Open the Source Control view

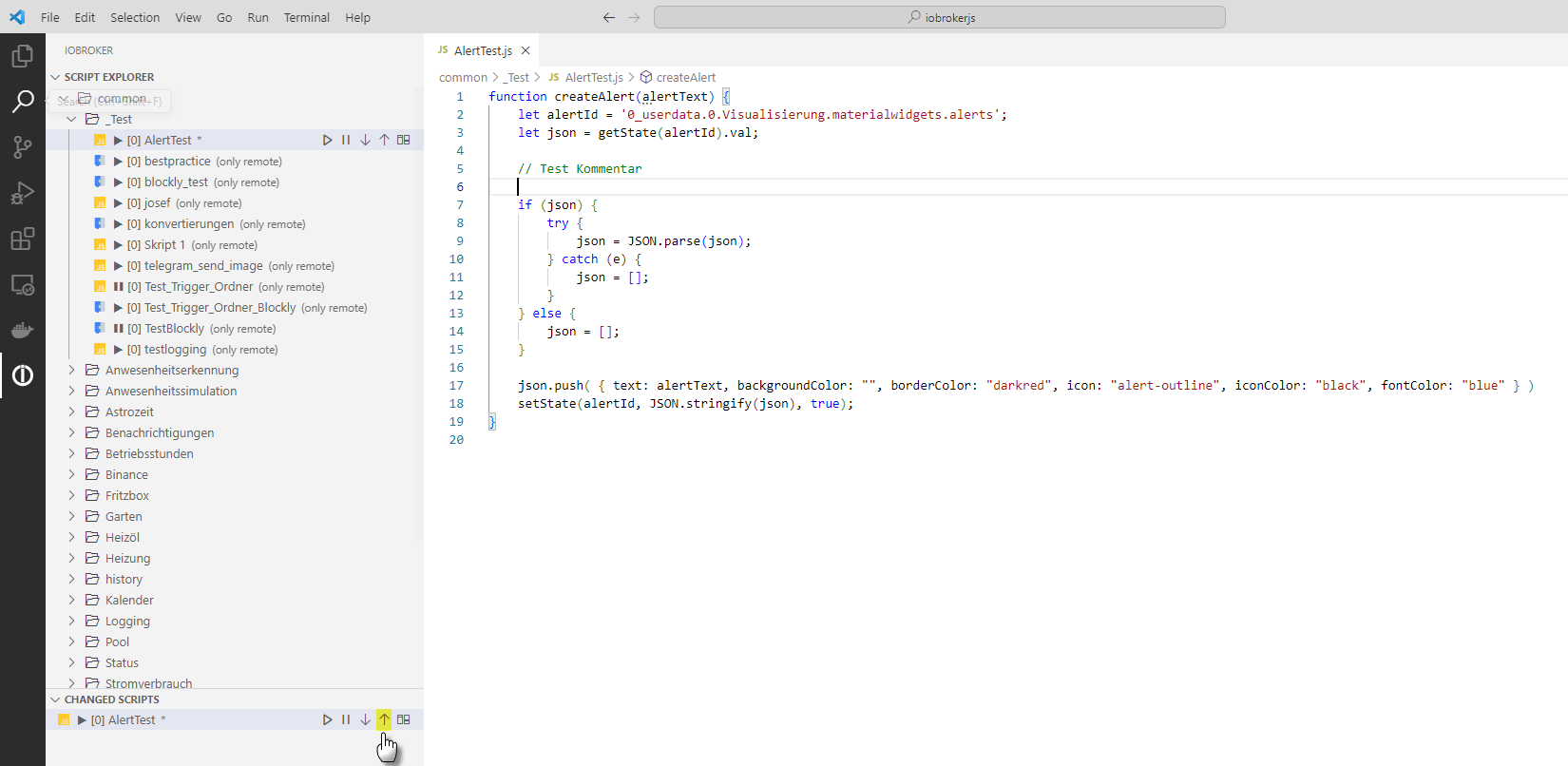(x=23, y=146)
